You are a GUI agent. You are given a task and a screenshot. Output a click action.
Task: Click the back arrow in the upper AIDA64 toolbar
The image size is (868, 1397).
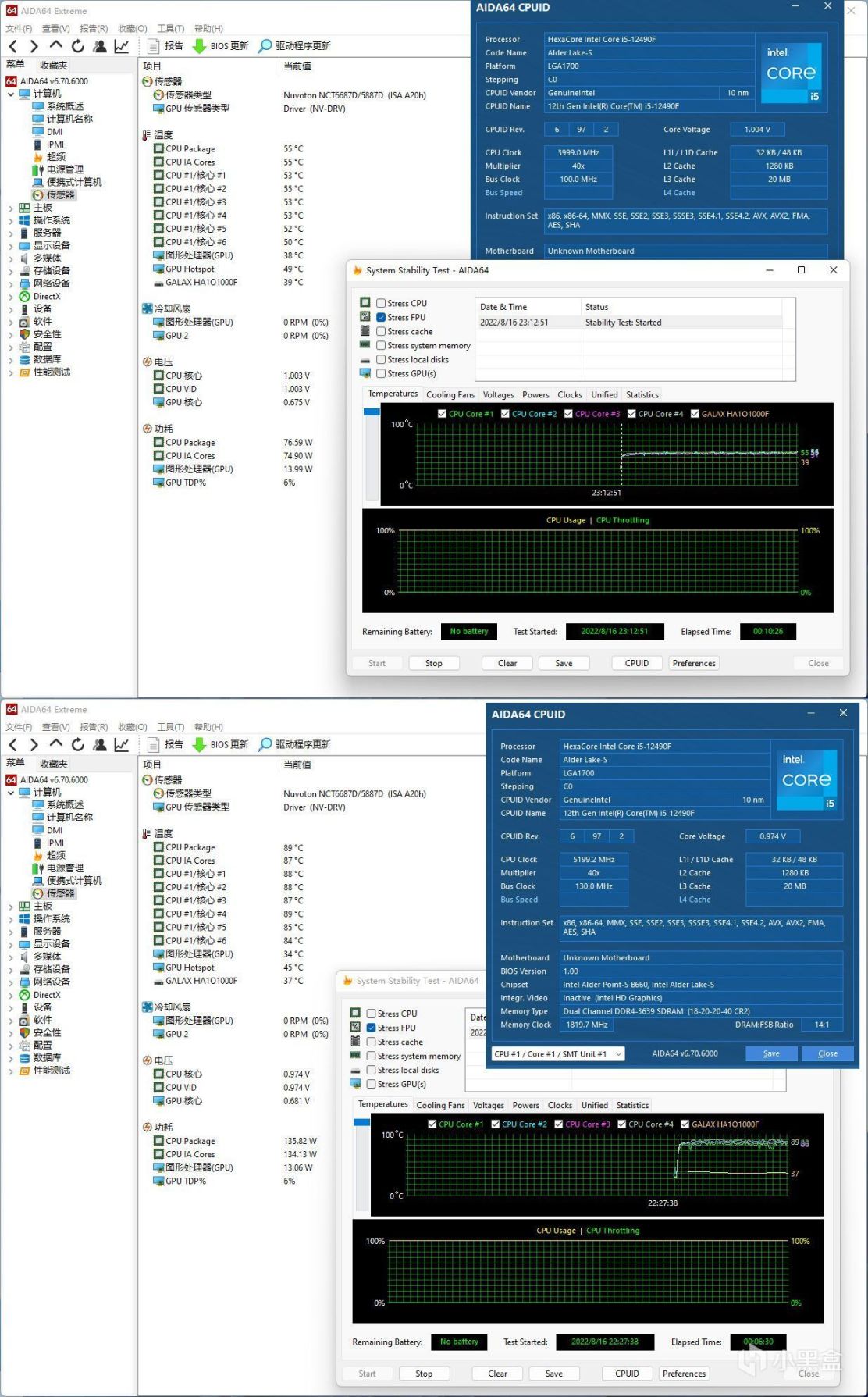tap(12, 46)
